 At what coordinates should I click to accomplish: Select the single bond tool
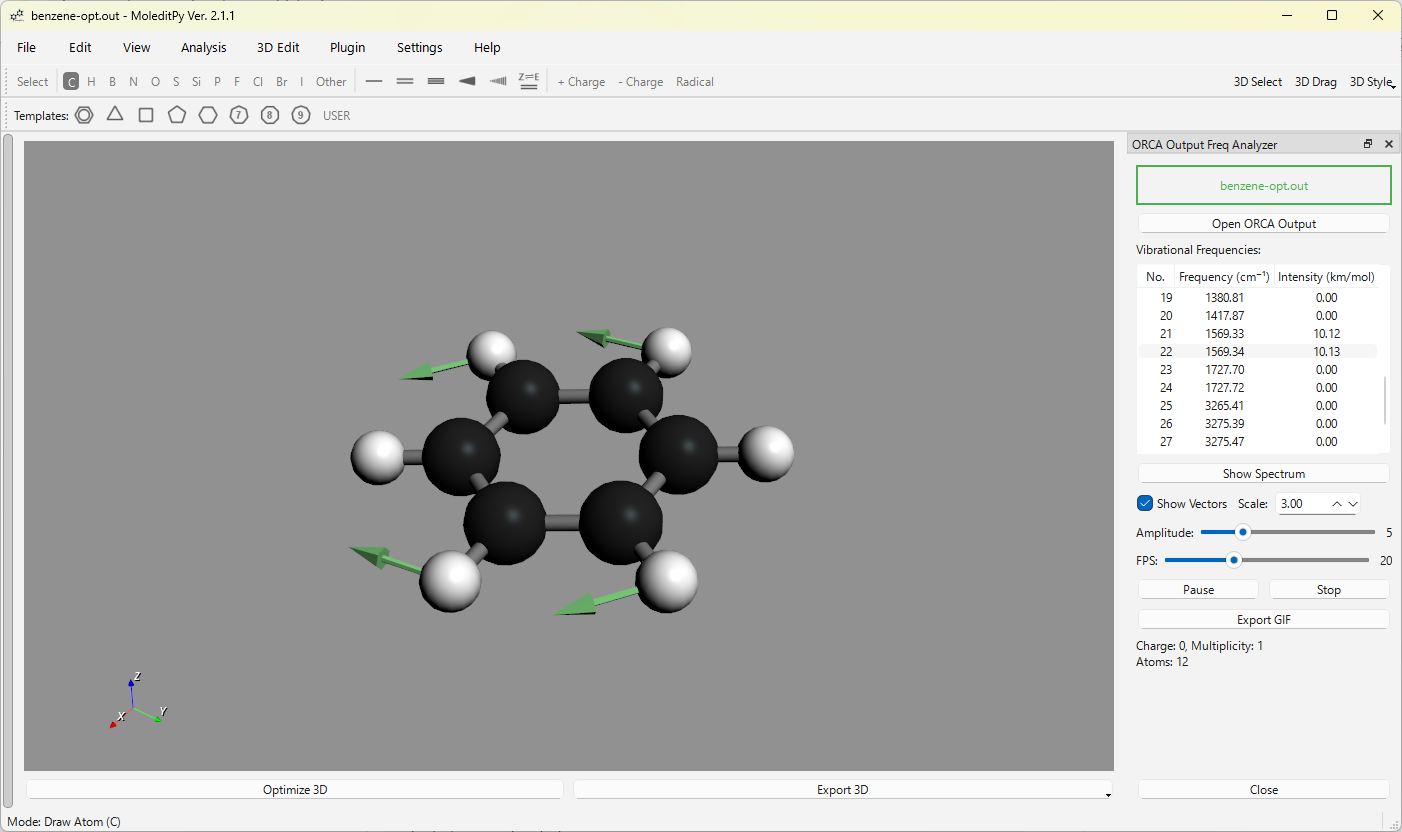pos(374,82)
